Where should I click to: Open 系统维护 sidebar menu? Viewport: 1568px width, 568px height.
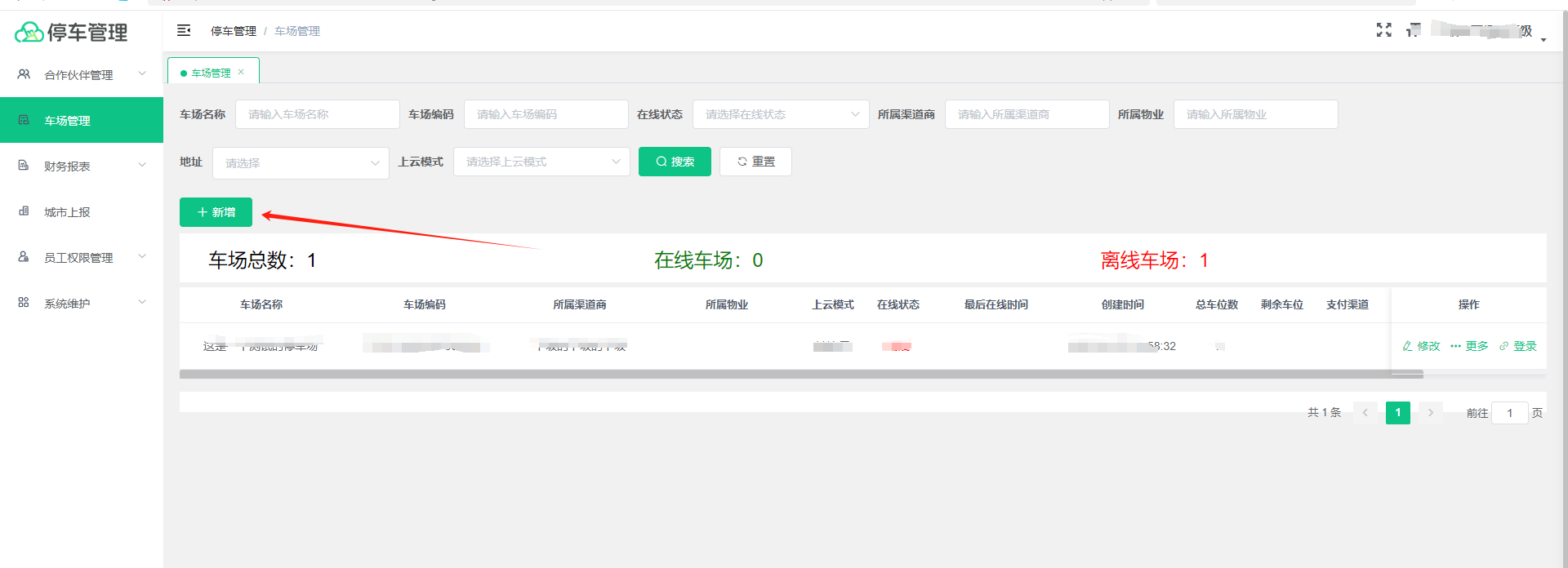[82, 303]
